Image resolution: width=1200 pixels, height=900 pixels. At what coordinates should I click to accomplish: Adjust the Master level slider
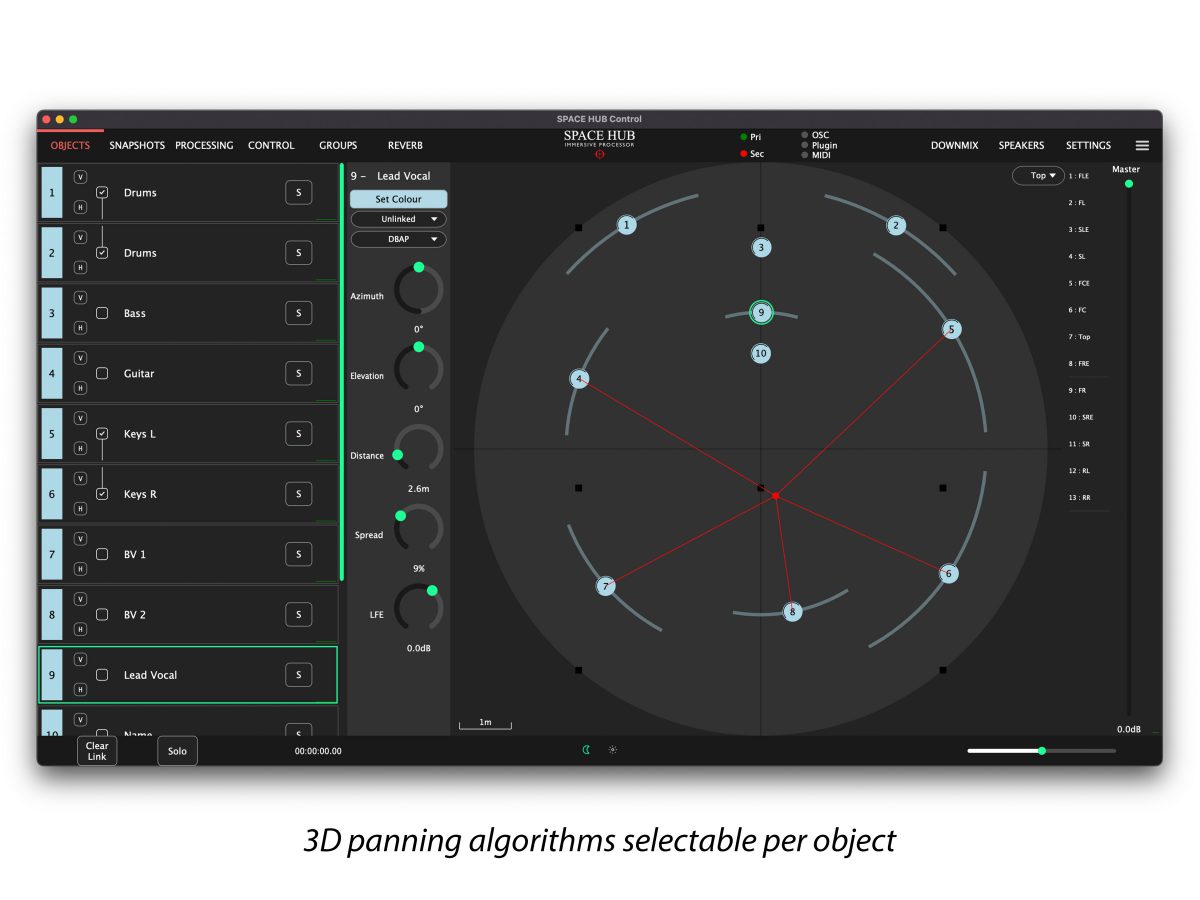coord(1129,183)
